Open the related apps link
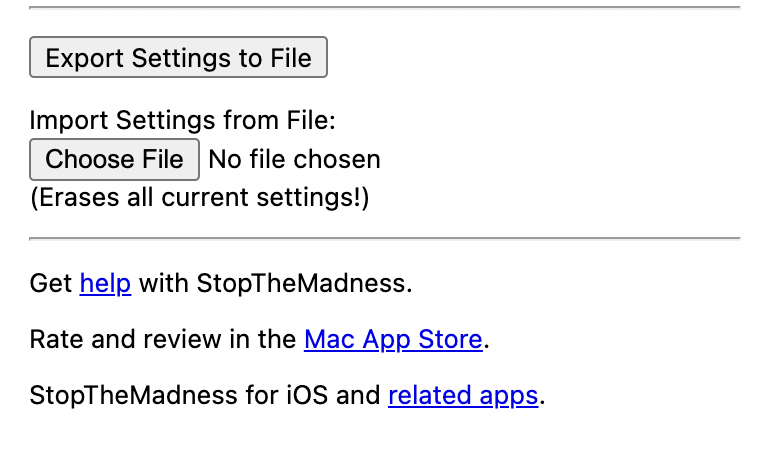Image resolution: width=770 pixels, height=460 pixels. pyautogui.click(x=463, y=395)
